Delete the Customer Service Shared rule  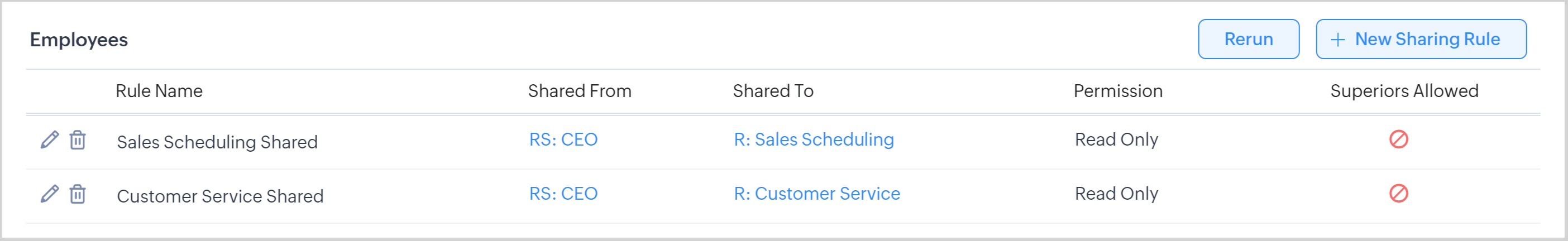click(77, 194)
